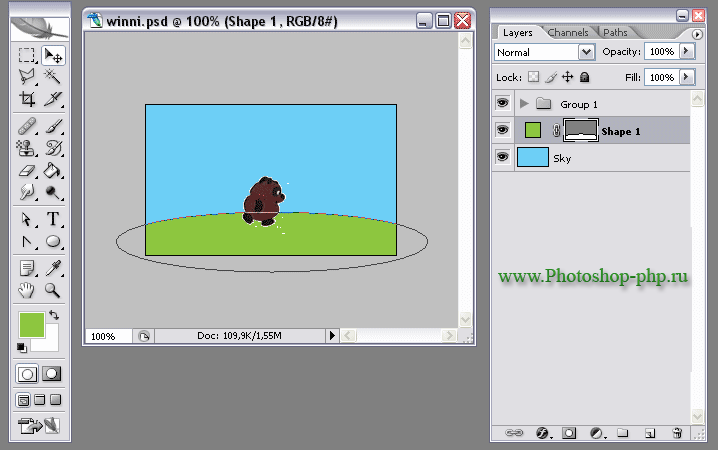Expand the Group 1 folder
The image size is (718, 450).
524,104
